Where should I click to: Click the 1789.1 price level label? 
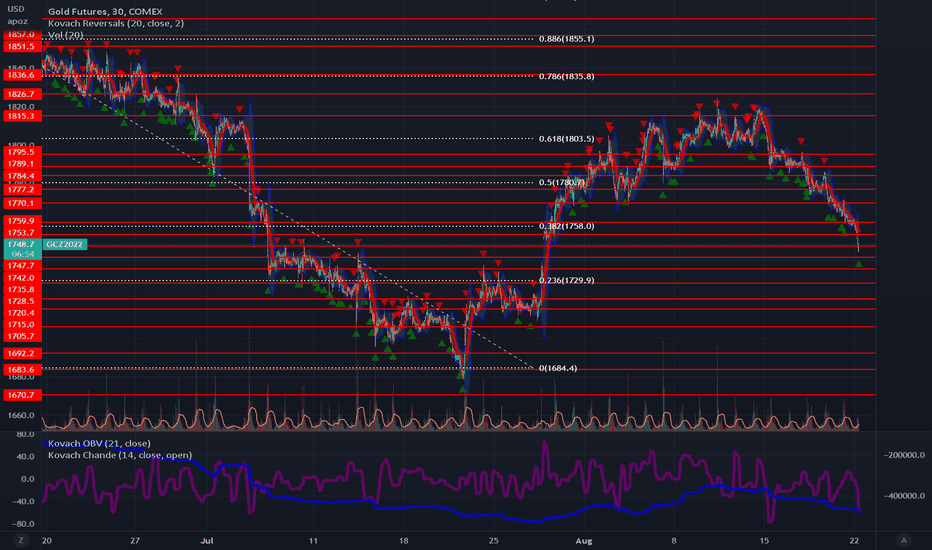(23, 164)
